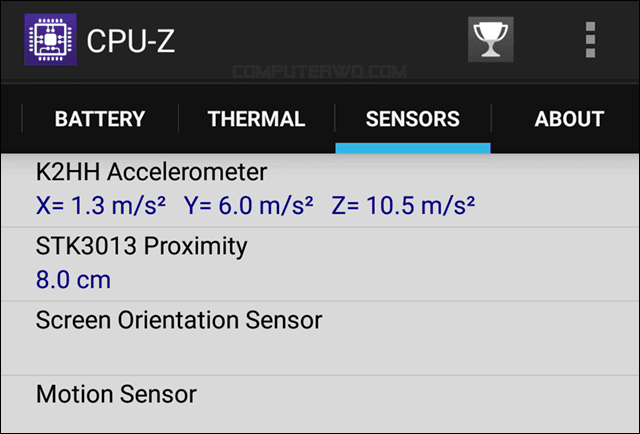Select the Screen Orientation Sensor row

pos(320,338)
